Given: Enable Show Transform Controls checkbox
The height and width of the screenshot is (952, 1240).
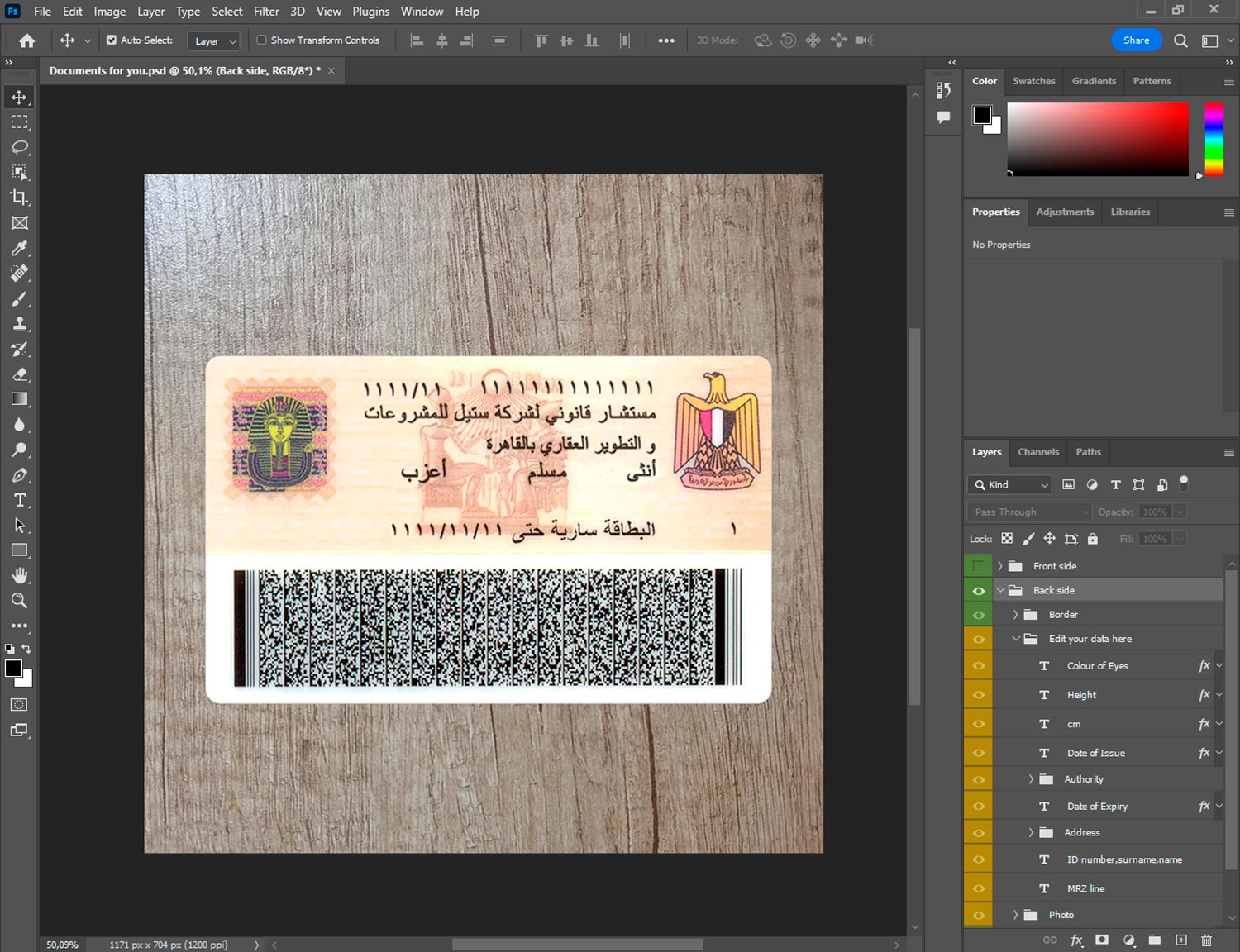Looking at the screenshot, I should pyautogui.click(x=261, y=40).
